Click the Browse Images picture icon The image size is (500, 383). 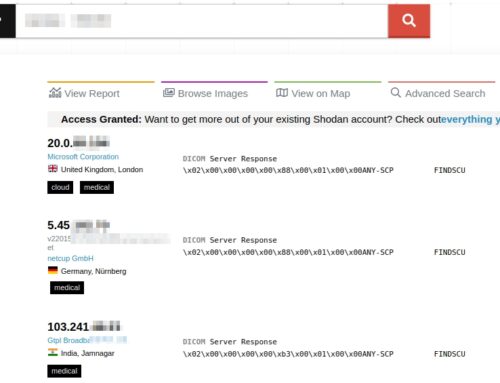169,93
